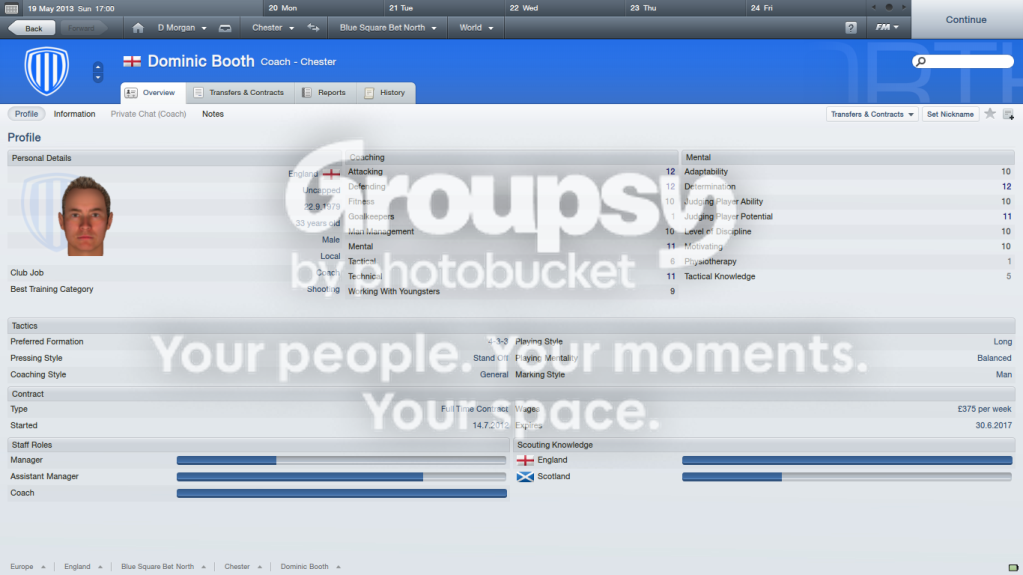Viewport: 1023px width, 575px height.
Task: Click the add note icon beside star
Action: pos(1009,114)
